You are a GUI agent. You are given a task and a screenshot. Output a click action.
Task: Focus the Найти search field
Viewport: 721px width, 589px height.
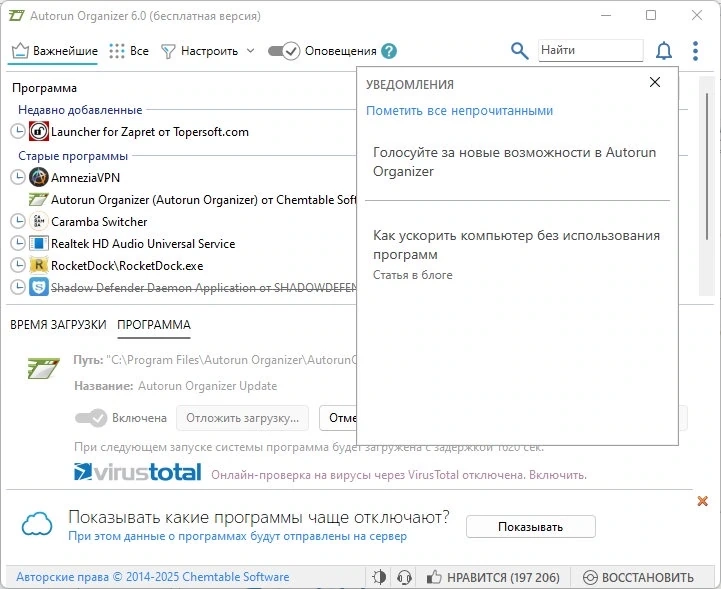point(590,50)
